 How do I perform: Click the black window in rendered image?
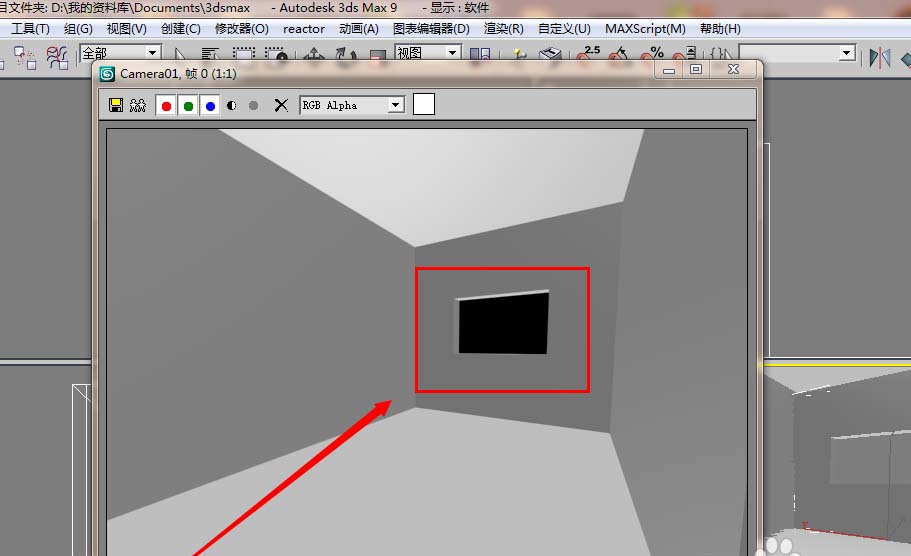[503, 323]
